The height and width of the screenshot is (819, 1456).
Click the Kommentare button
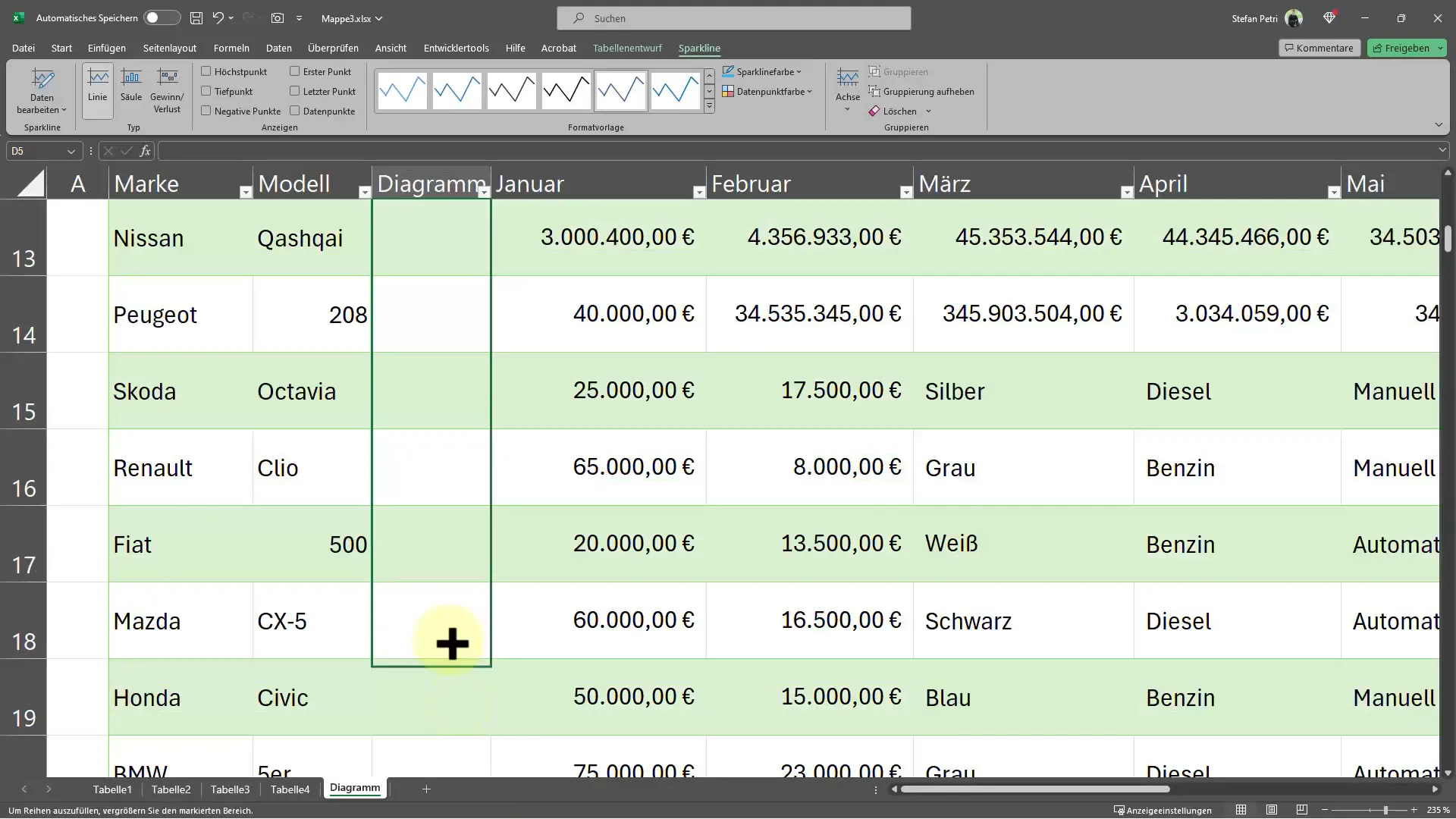pos(1319,48)
